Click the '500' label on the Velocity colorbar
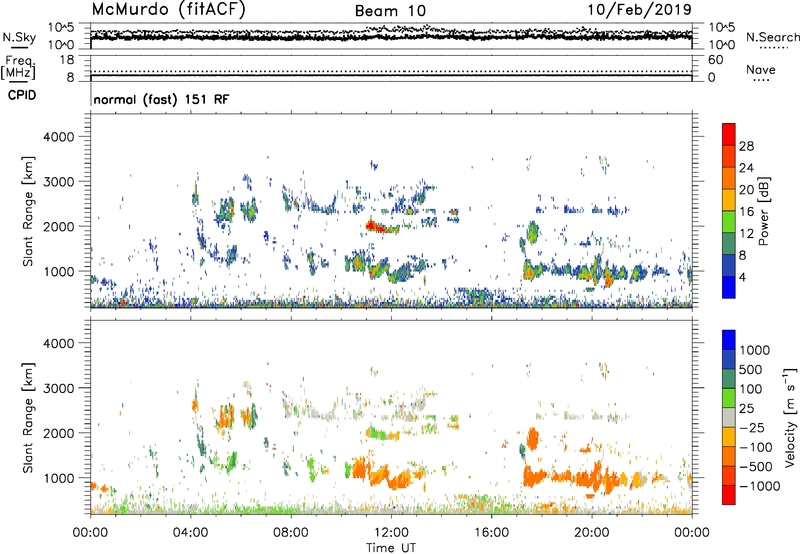This screenshot has height=554, width=800. point(751,369)
